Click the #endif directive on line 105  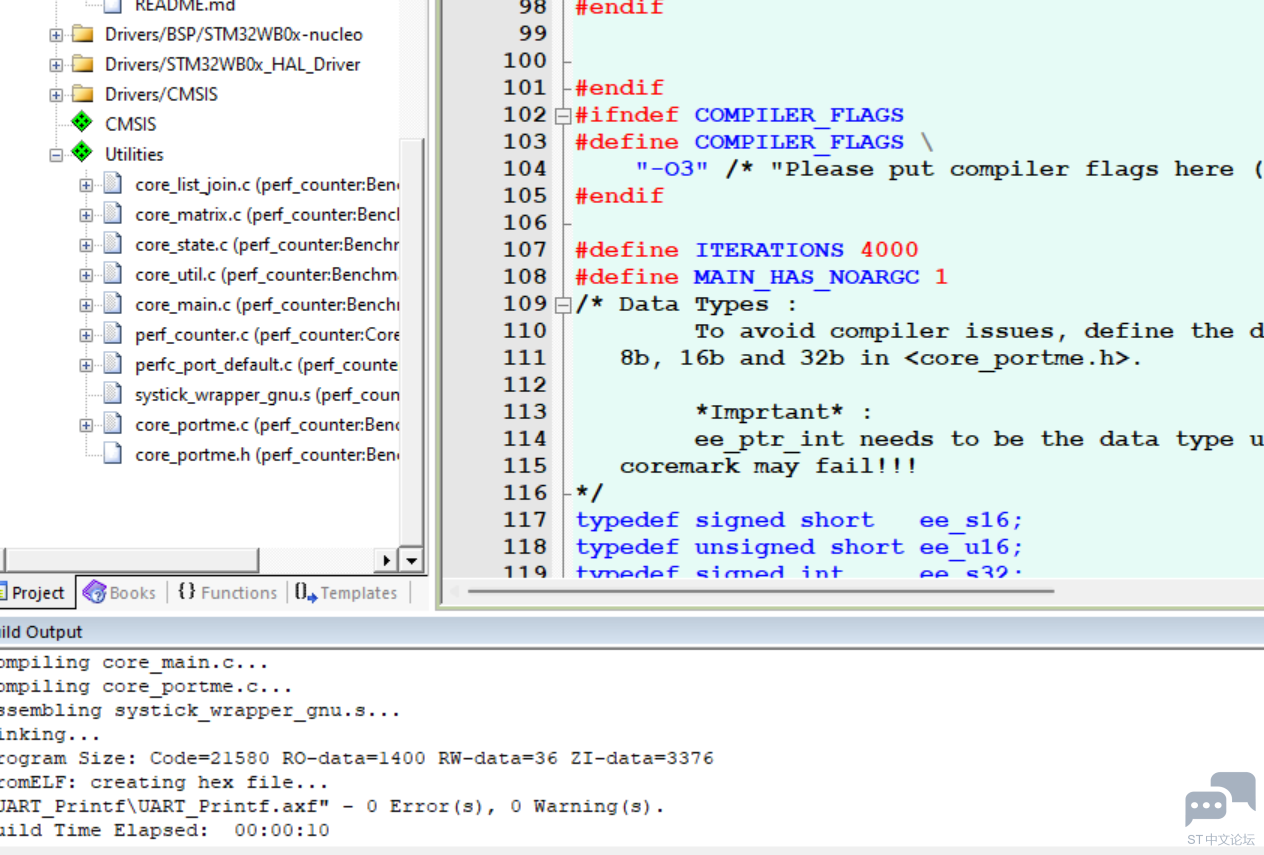[619, 196]
